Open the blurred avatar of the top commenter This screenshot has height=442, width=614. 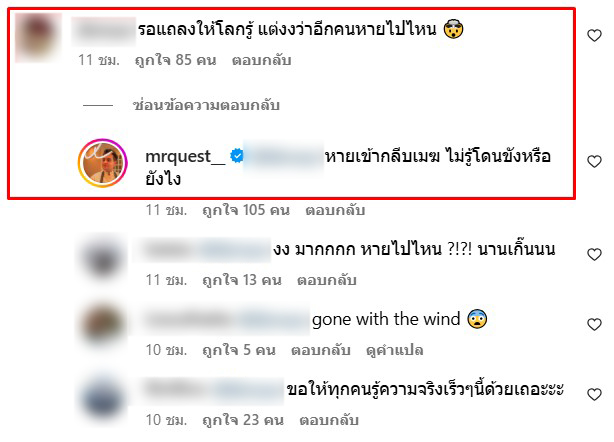coord(38,38)
